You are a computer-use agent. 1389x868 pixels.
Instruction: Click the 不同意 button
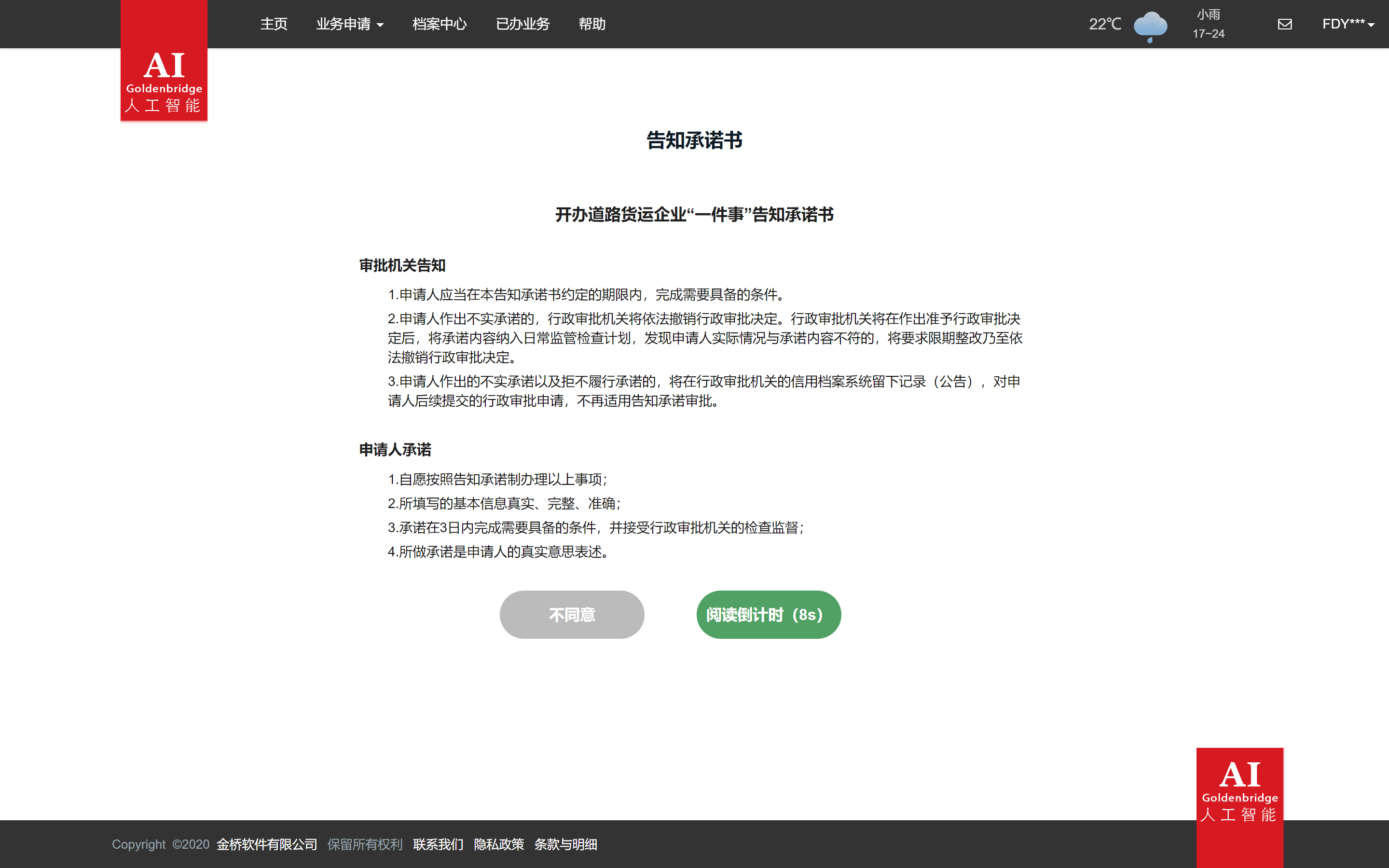572,614
